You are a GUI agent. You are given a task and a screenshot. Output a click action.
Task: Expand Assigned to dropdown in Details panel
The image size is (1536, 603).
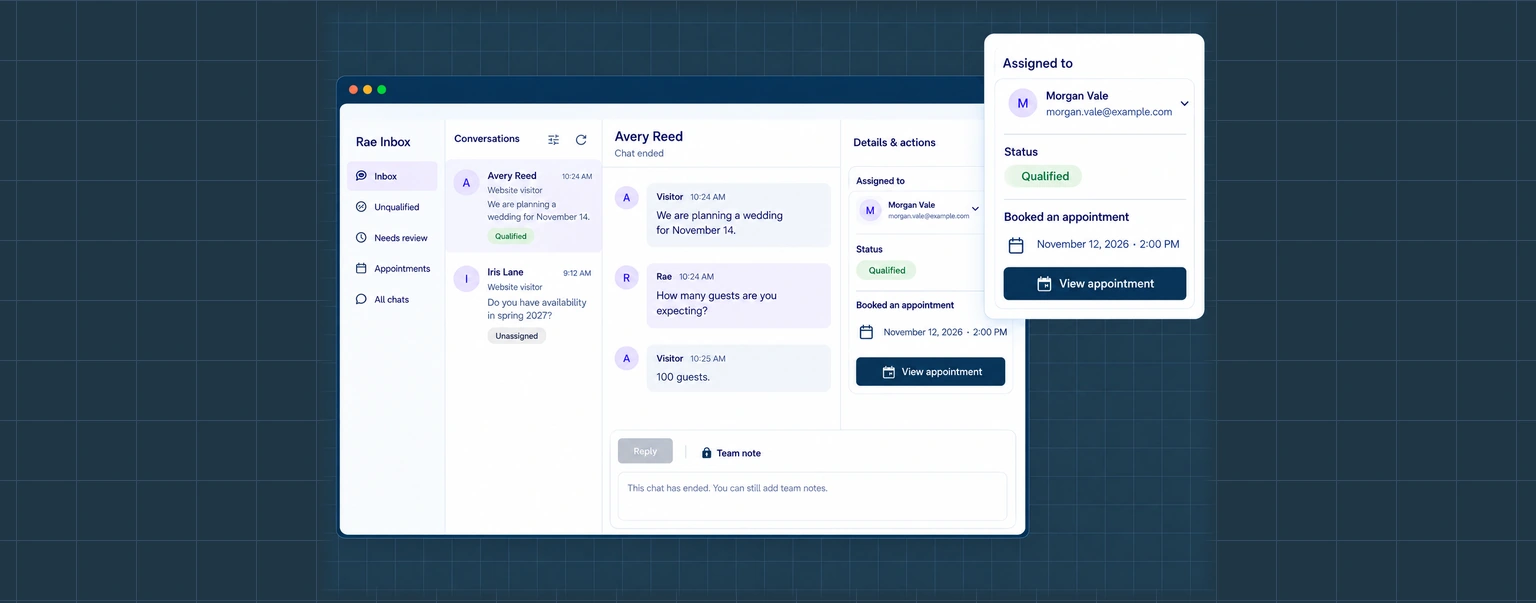point(975,209)
